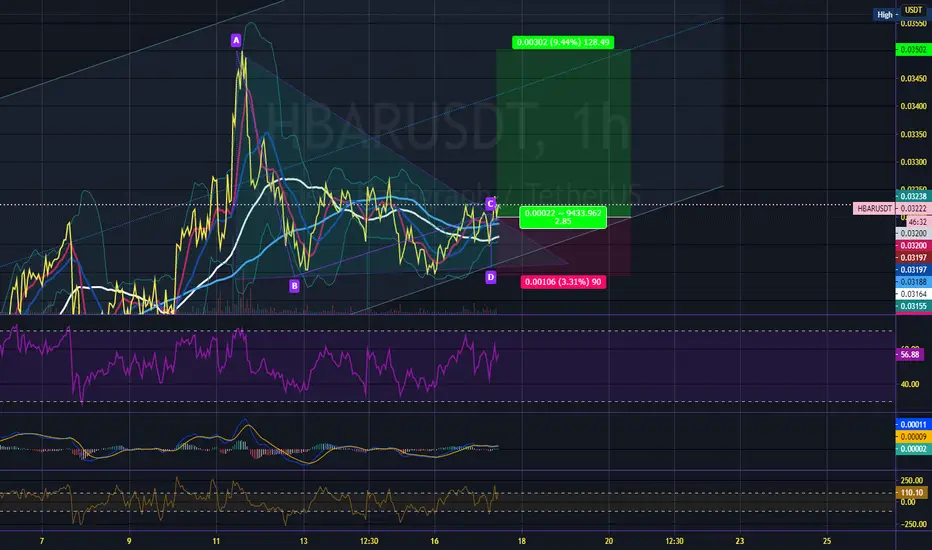
Task: Click the blue MACD value 0.00011
Action: [912, 425]
